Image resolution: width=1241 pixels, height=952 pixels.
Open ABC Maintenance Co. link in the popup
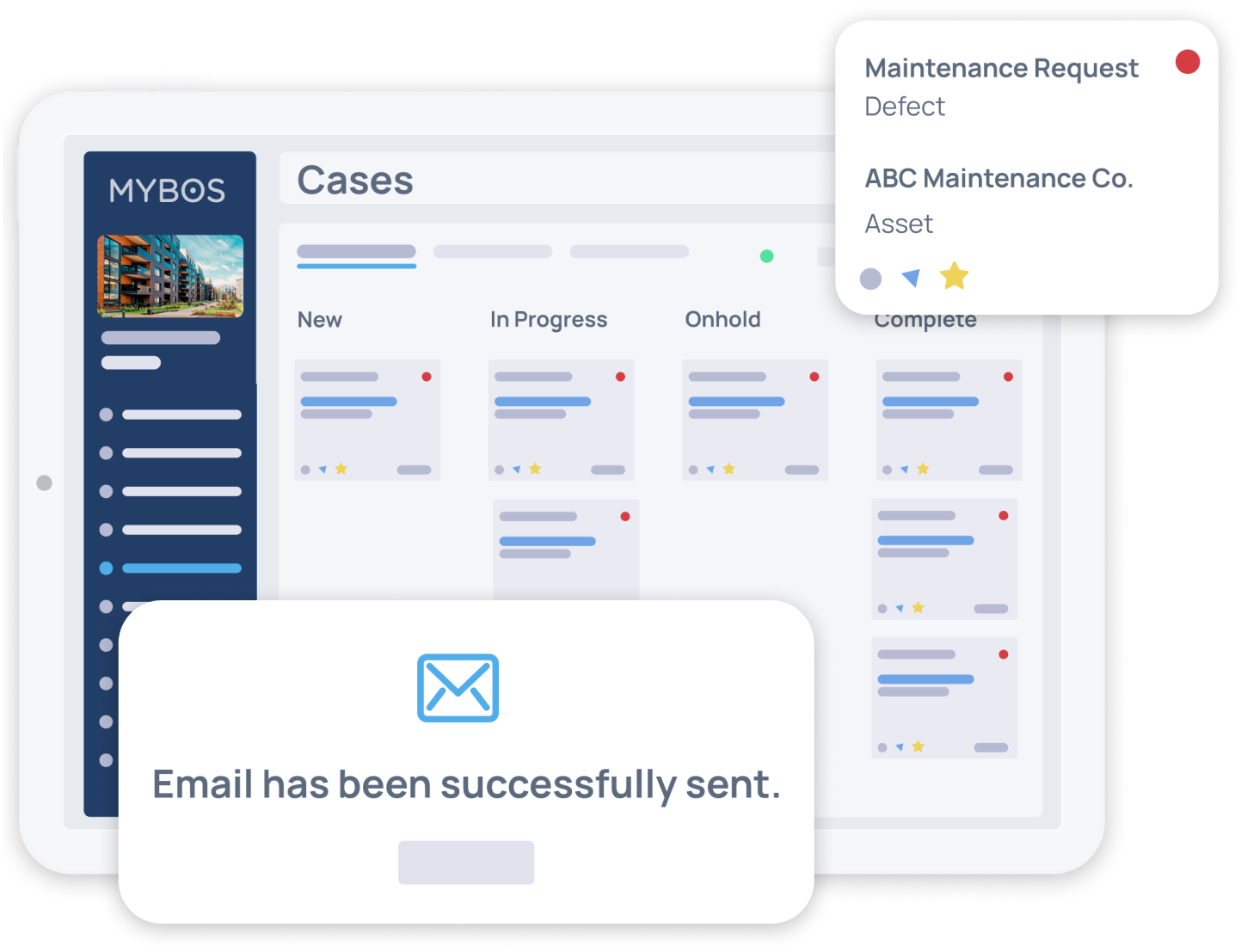coord(998,178)
